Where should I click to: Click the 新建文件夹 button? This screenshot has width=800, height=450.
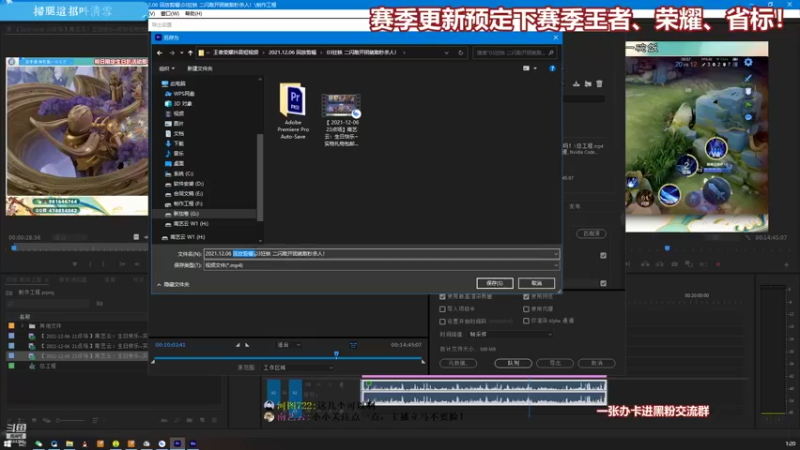point(199,68)
